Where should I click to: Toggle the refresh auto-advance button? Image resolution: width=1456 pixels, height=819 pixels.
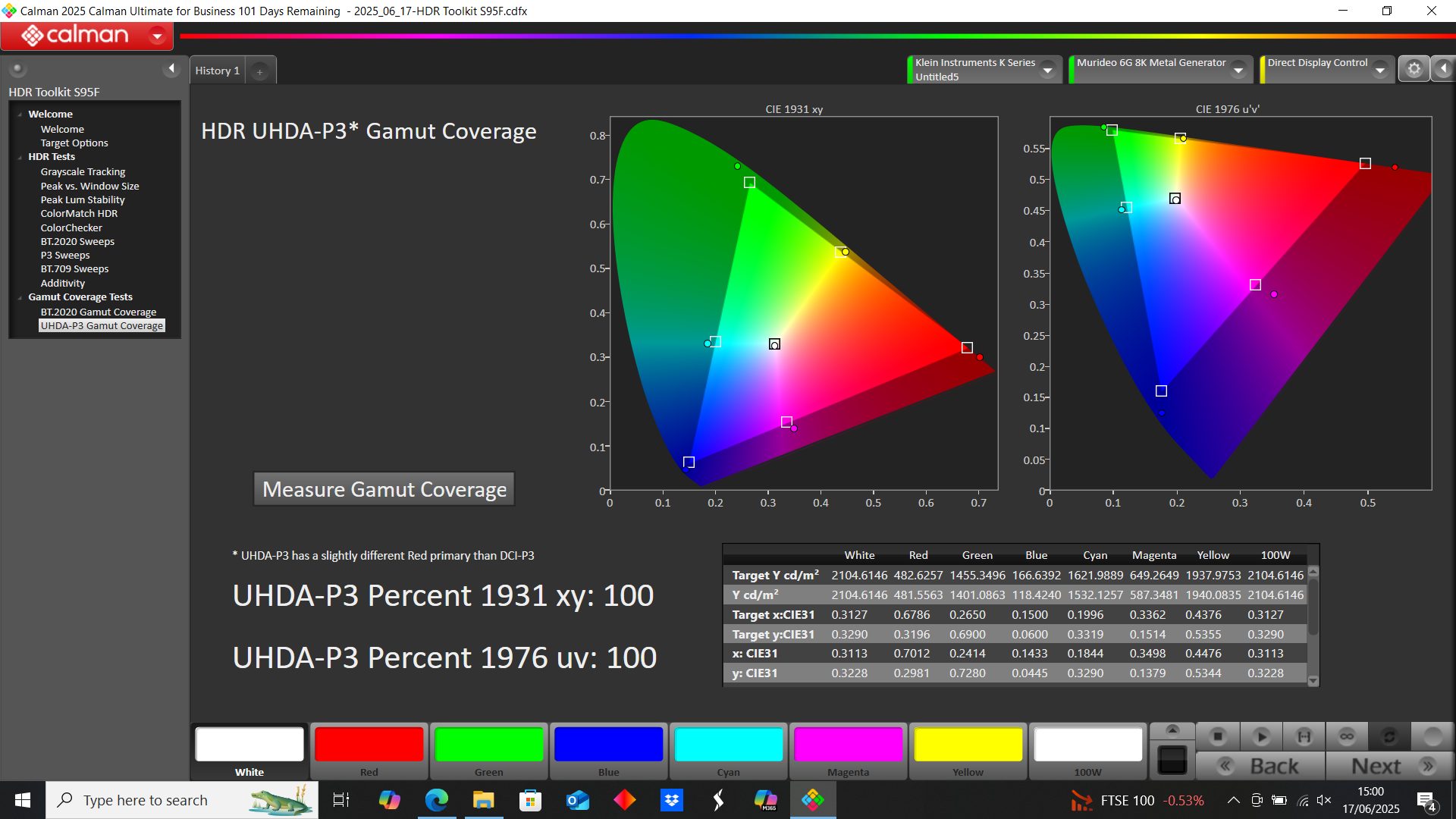click(1389, 736)
